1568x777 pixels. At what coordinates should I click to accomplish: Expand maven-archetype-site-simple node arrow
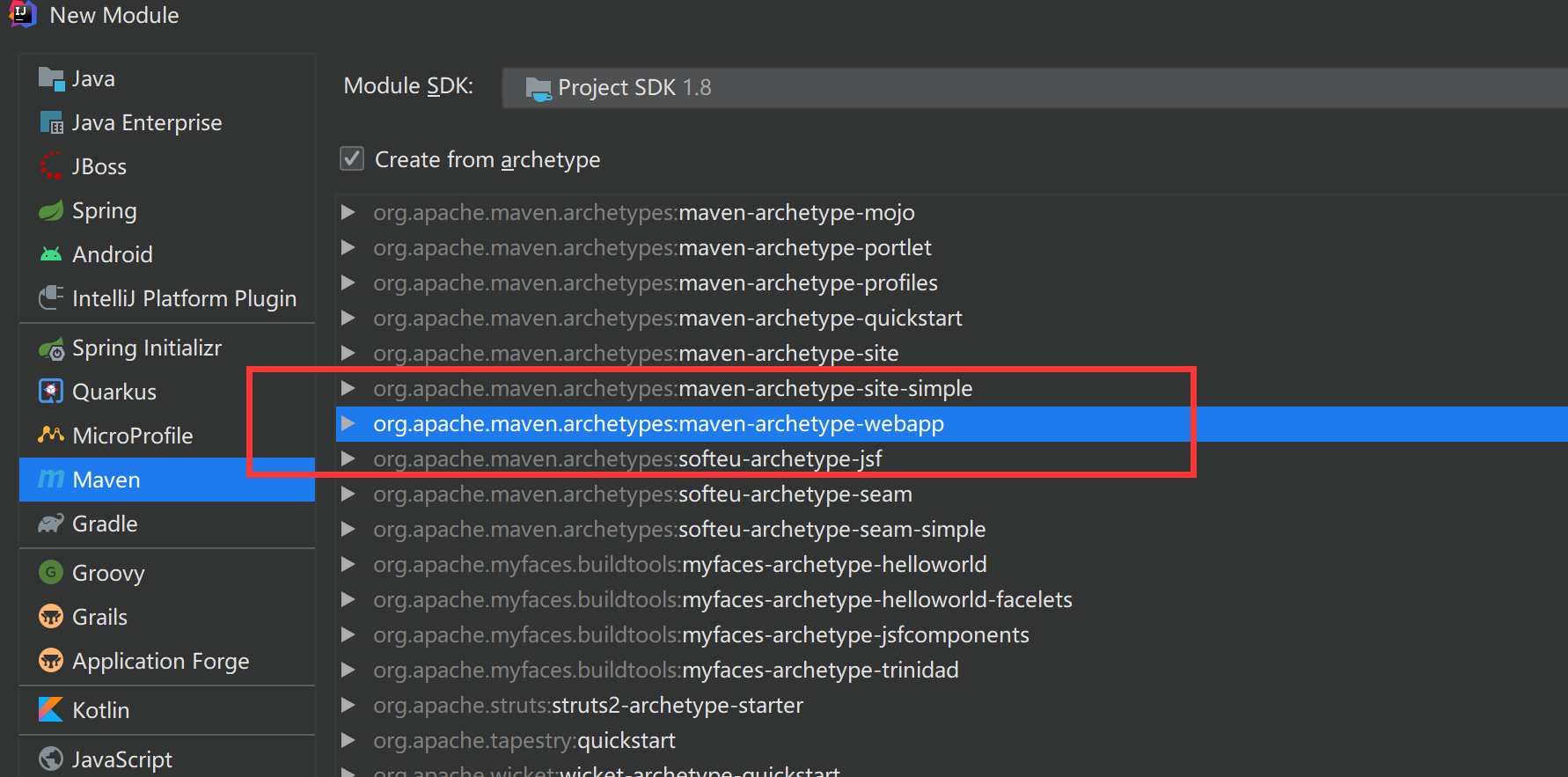(348, 388)
